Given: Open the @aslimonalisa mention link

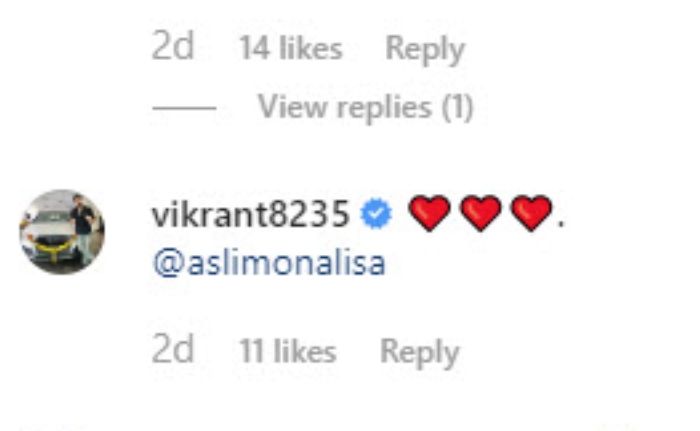Looking at the screenshot, I should point(269,263).
